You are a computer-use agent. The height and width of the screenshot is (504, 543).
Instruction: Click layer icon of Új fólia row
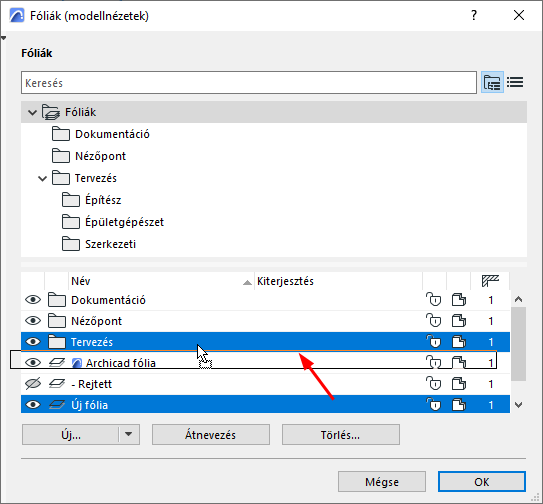click(57, 405)
